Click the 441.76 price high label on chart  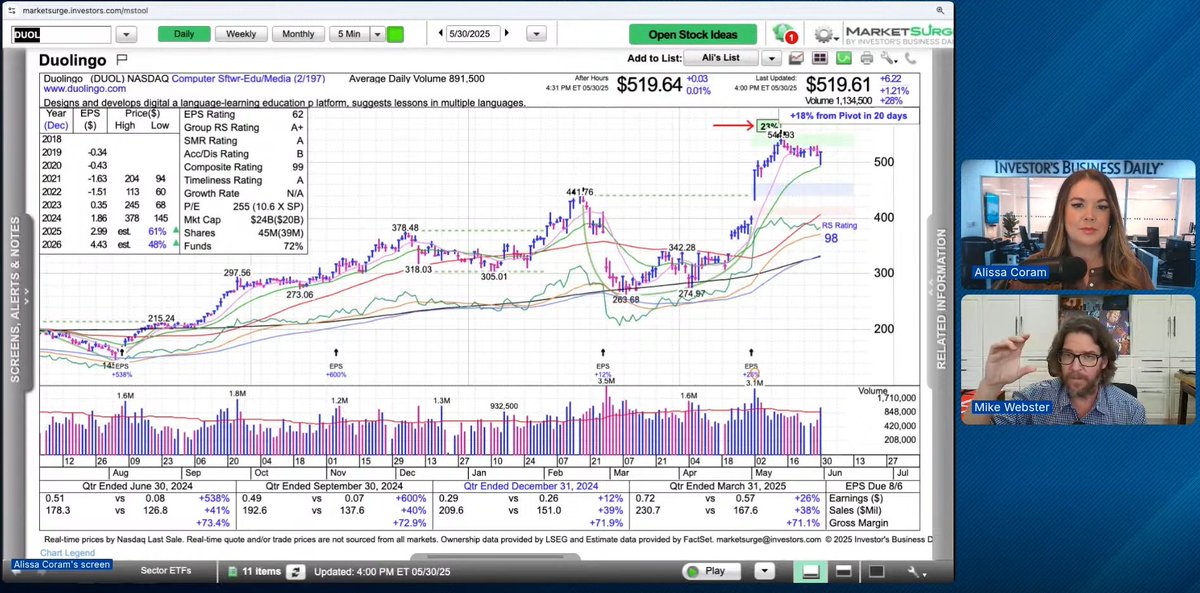pyautogui.click(x=579, y=192)
